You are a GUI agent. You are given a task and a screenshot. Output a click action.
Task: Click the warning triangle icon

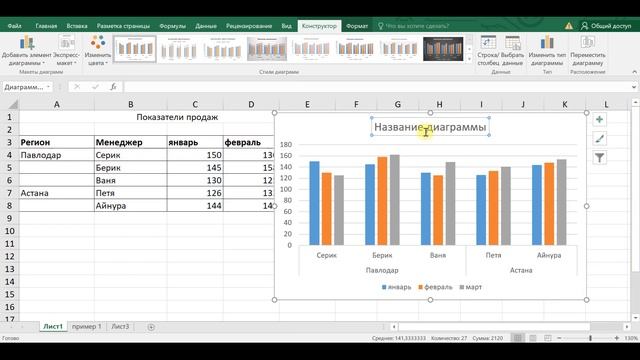pos(569,26)
